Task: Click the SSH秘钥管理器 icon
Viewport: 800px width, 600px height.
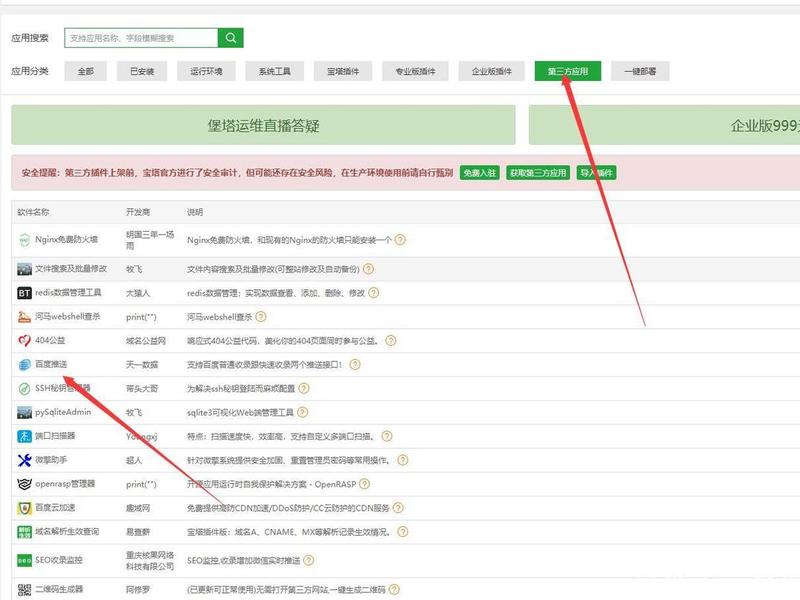Action: pyautogui.click(x=24, y=389)
